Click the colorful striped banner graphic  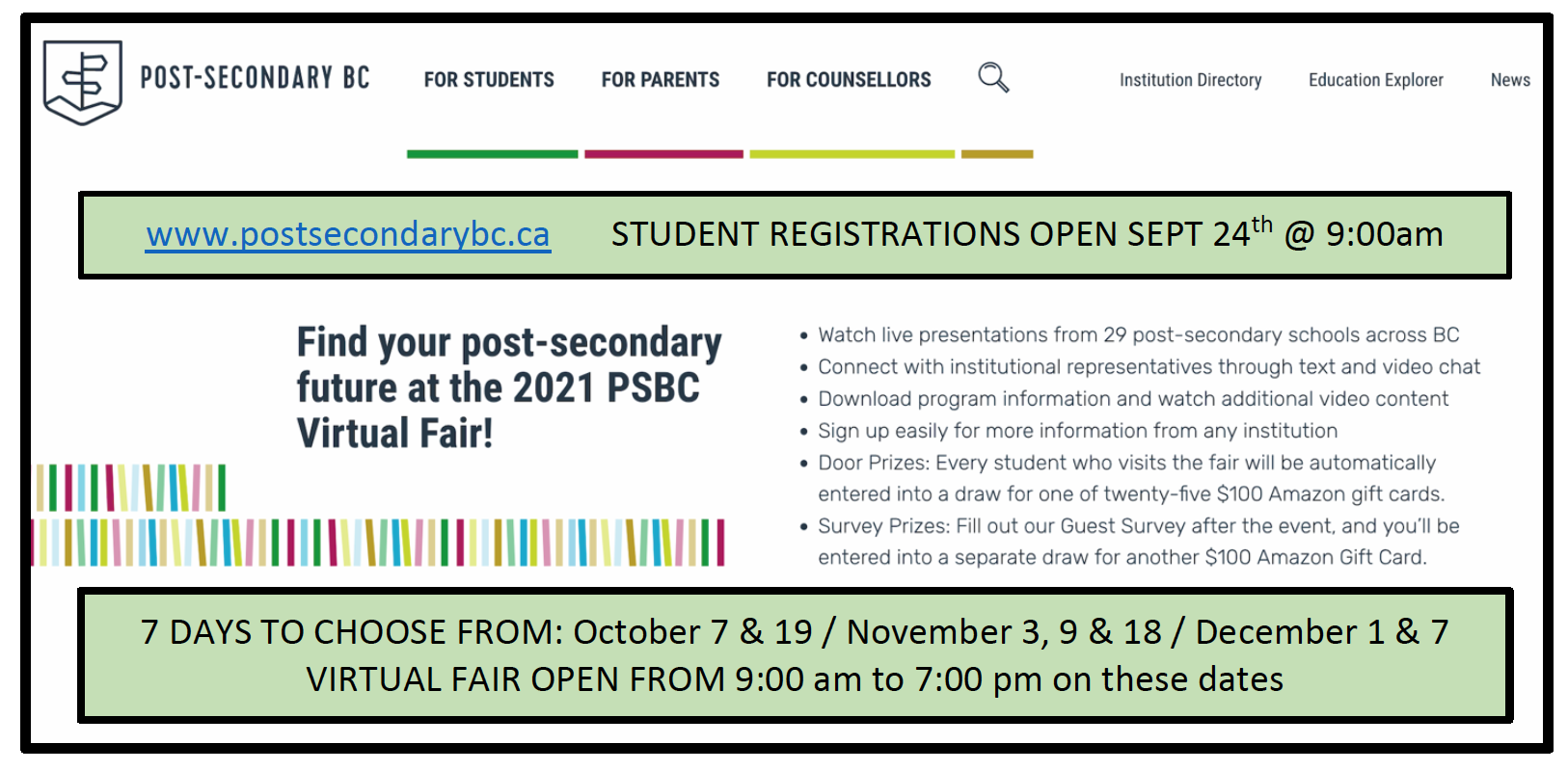pyautogui.click(x=378, y=542)
